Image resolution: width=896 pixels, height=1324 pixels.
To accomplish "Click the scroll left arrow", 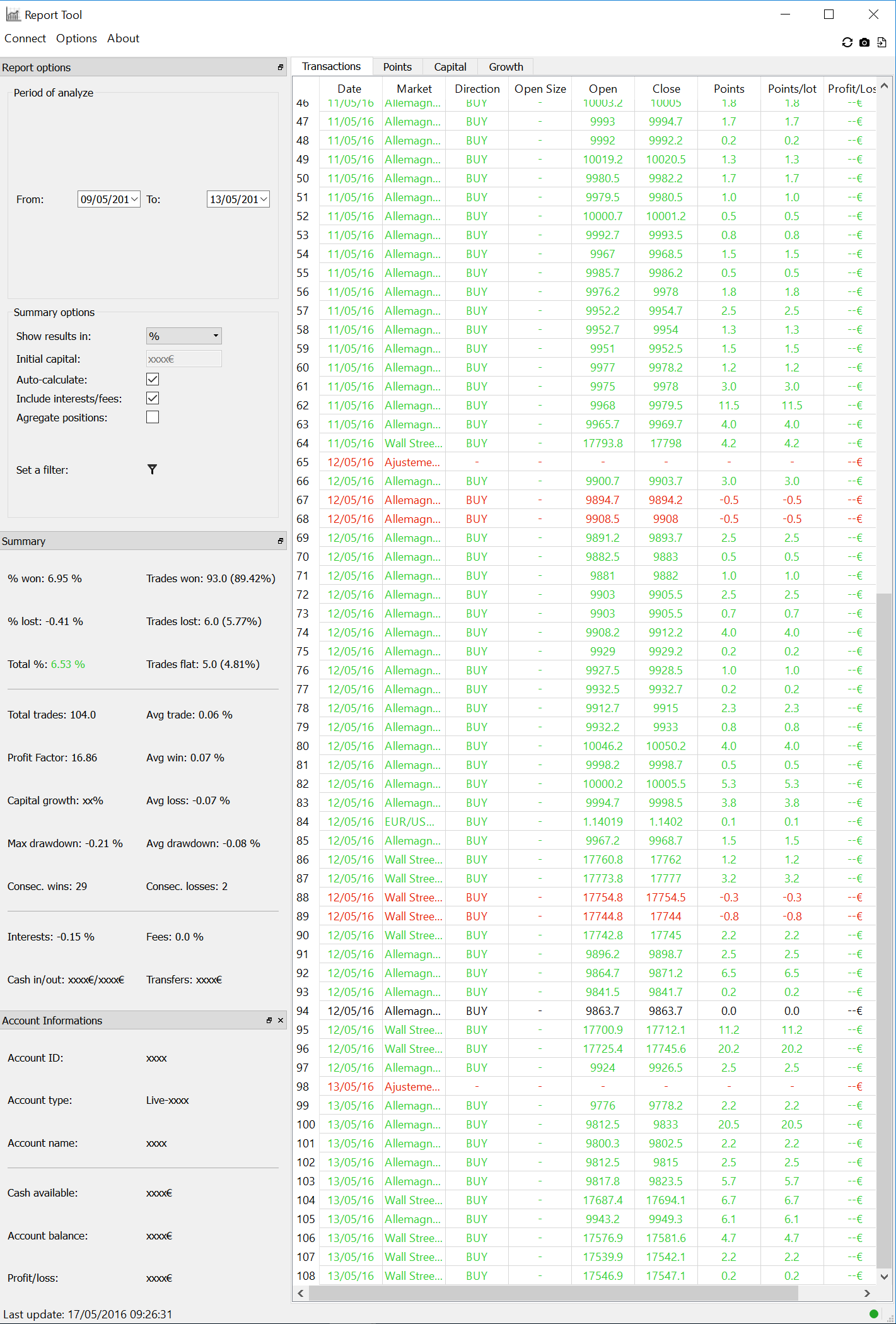I will pos(301,1293).
